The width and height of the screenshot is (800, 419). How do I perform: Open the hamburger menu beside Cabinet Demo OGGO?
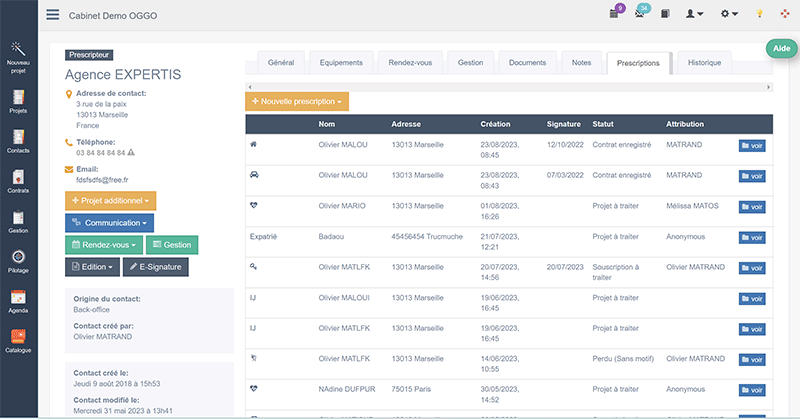coord(52,16)
